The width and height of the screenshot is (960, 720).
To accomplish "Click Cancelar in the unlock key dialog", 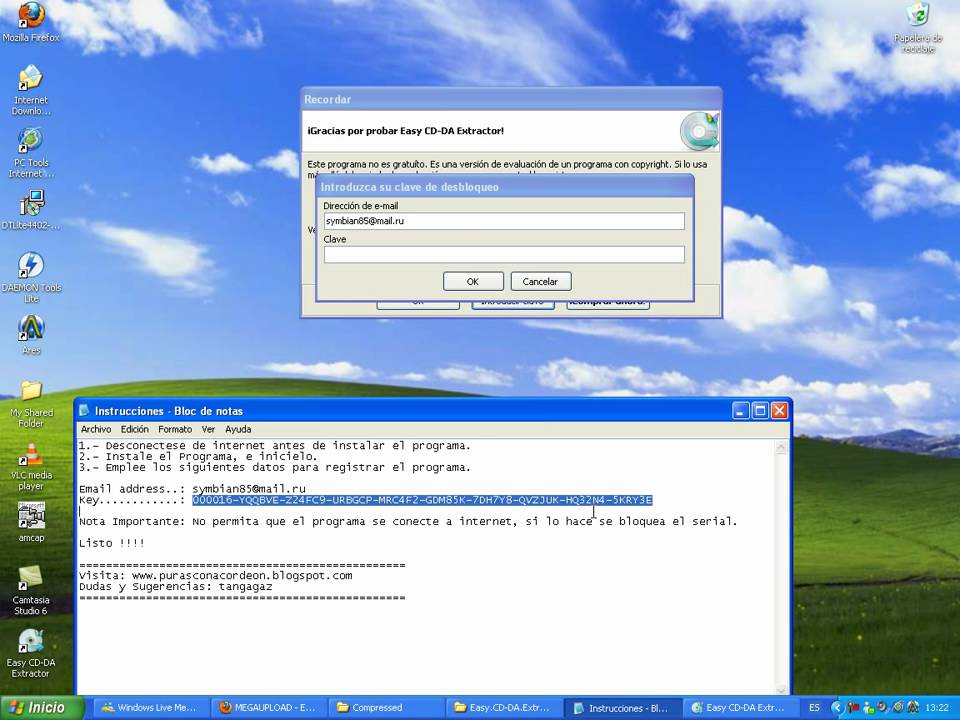I will 541,282.
